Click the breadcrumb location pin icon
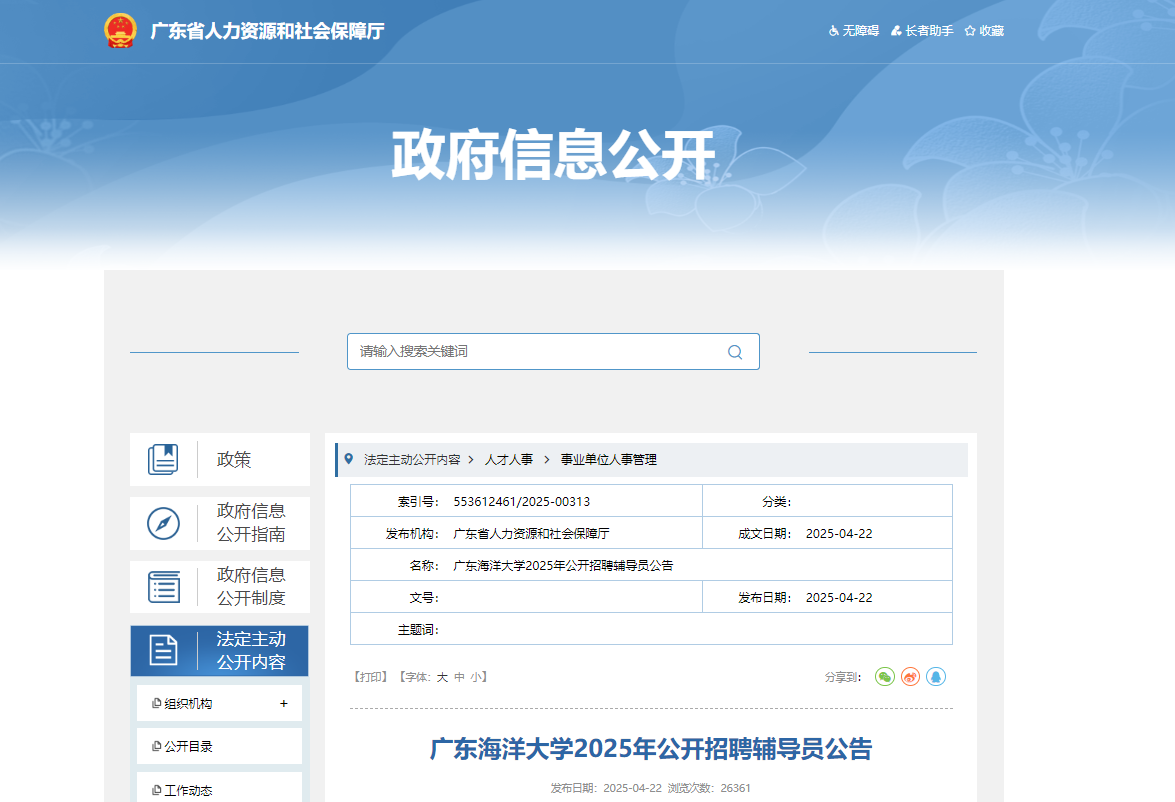Screen dimensions: 1175x802 (348, 459)
